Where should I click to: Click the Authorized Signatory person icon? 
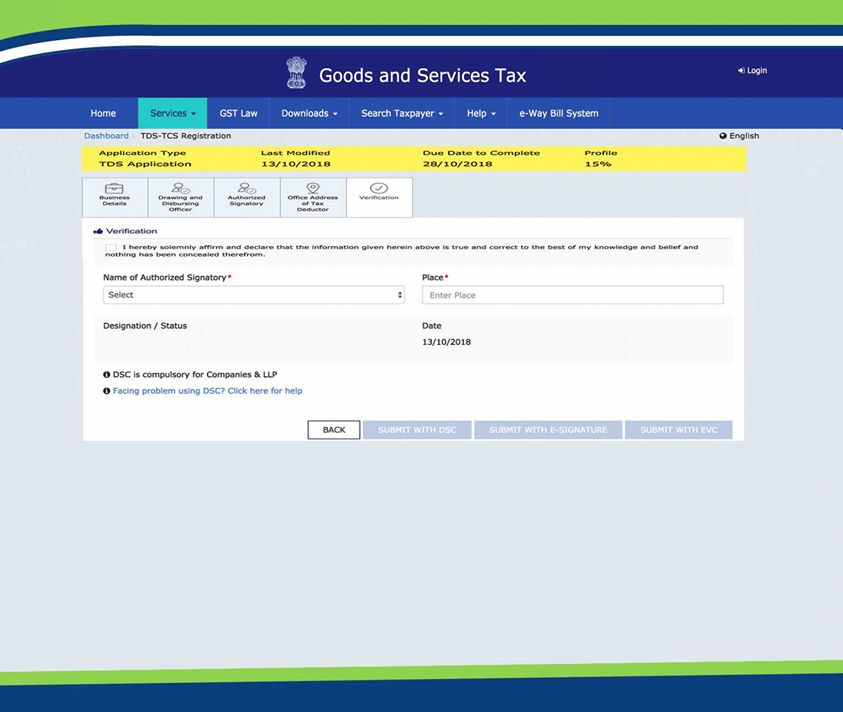coord(247,188)
